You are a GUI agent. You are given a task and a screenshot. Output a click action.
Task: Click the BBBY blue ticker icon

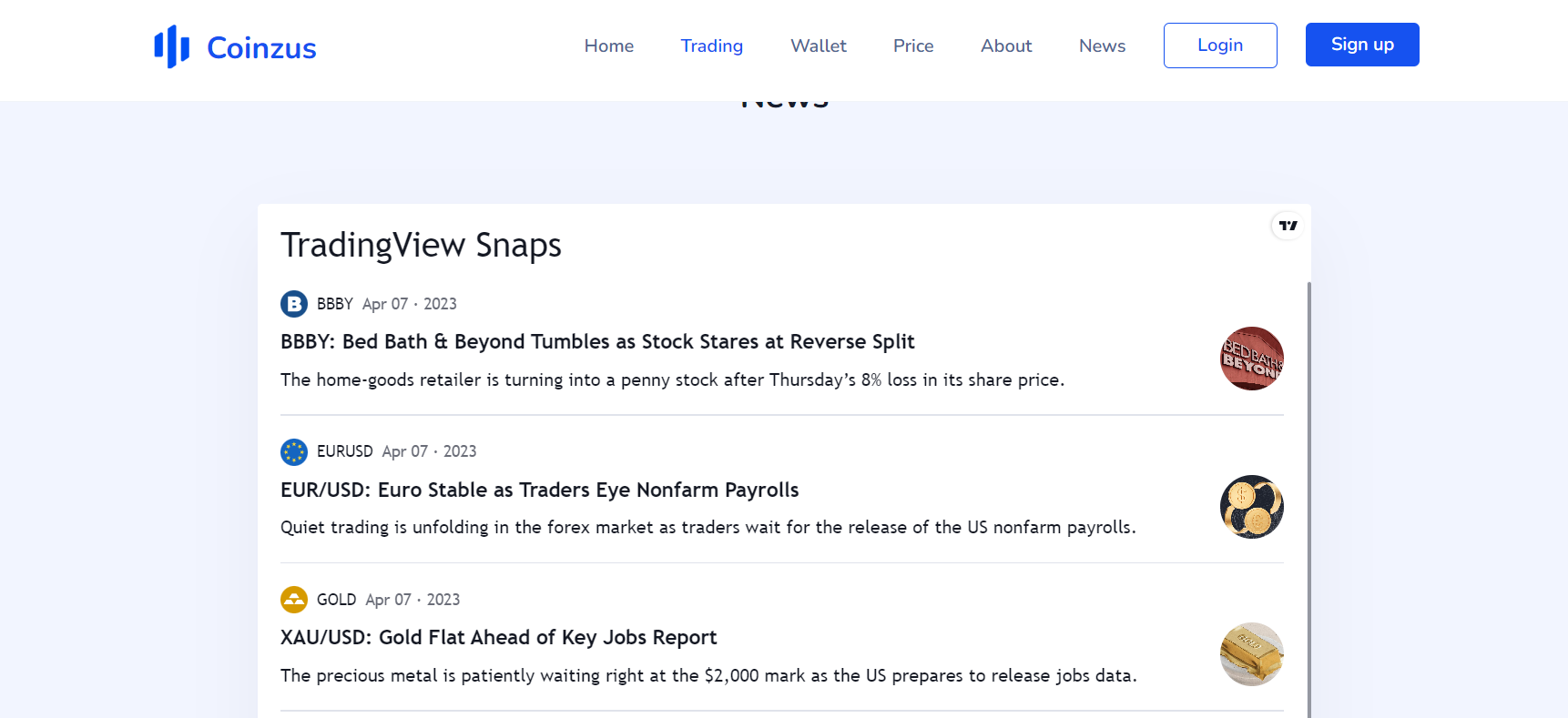[294, 304]
